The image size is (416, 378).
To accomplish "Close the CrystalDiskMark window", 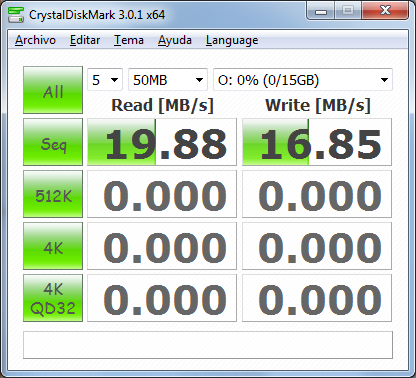I will 385,11.
